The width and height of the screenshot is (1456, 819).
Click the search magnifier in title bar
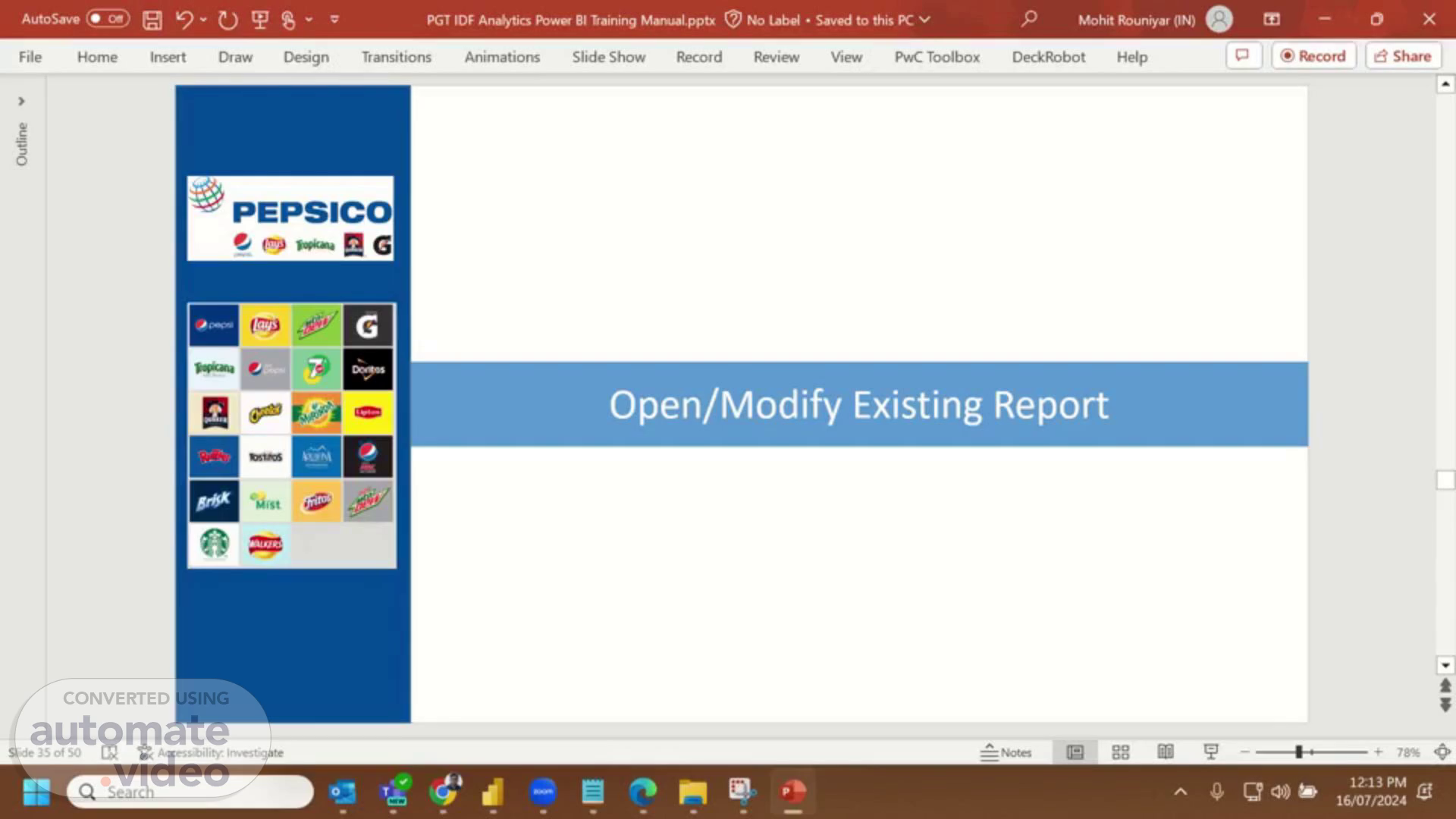pyautogui.click(x=1028, y=19)
